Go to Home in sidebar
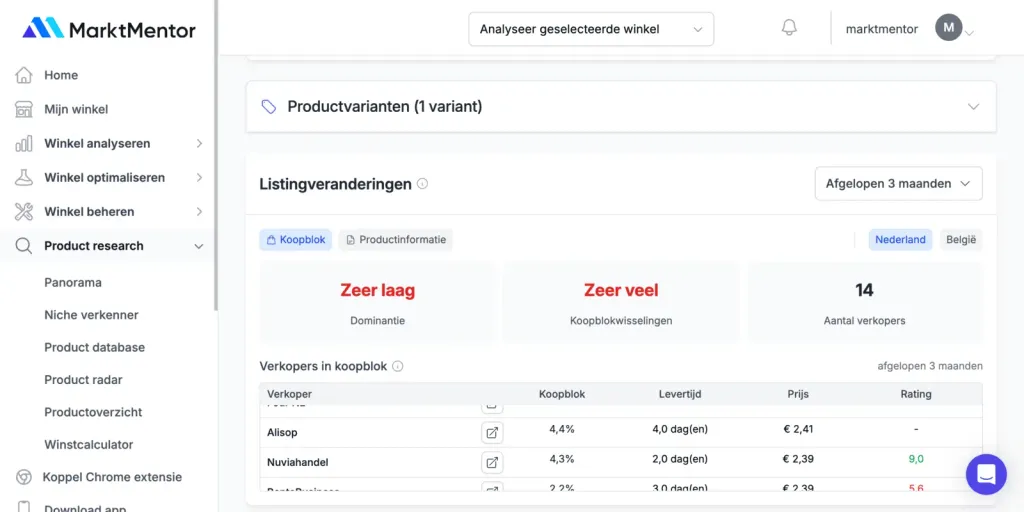The image size is (1024, 512). click(61, 75)
